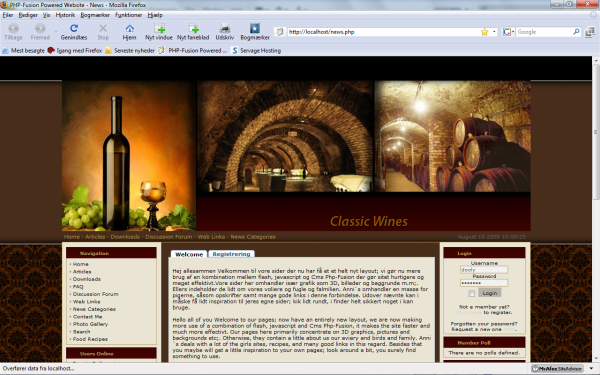The width and height of the screenshot is (600, 375).
Task: Click Web Links in the header link bar
Action: (211, 237)
